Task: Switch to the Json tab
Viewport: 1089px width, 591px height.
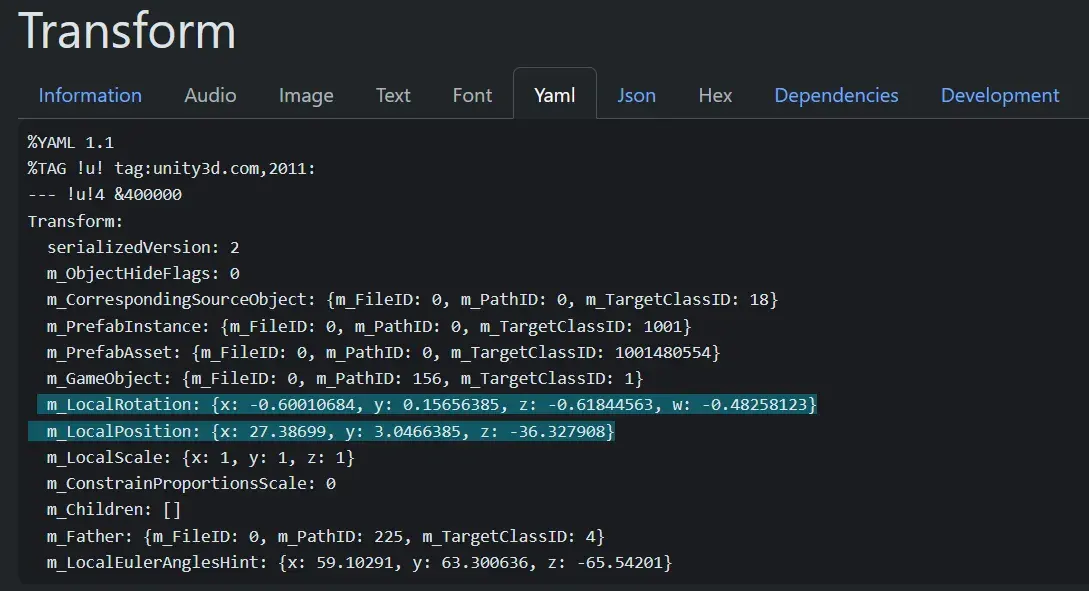Action: coord(636,95)
